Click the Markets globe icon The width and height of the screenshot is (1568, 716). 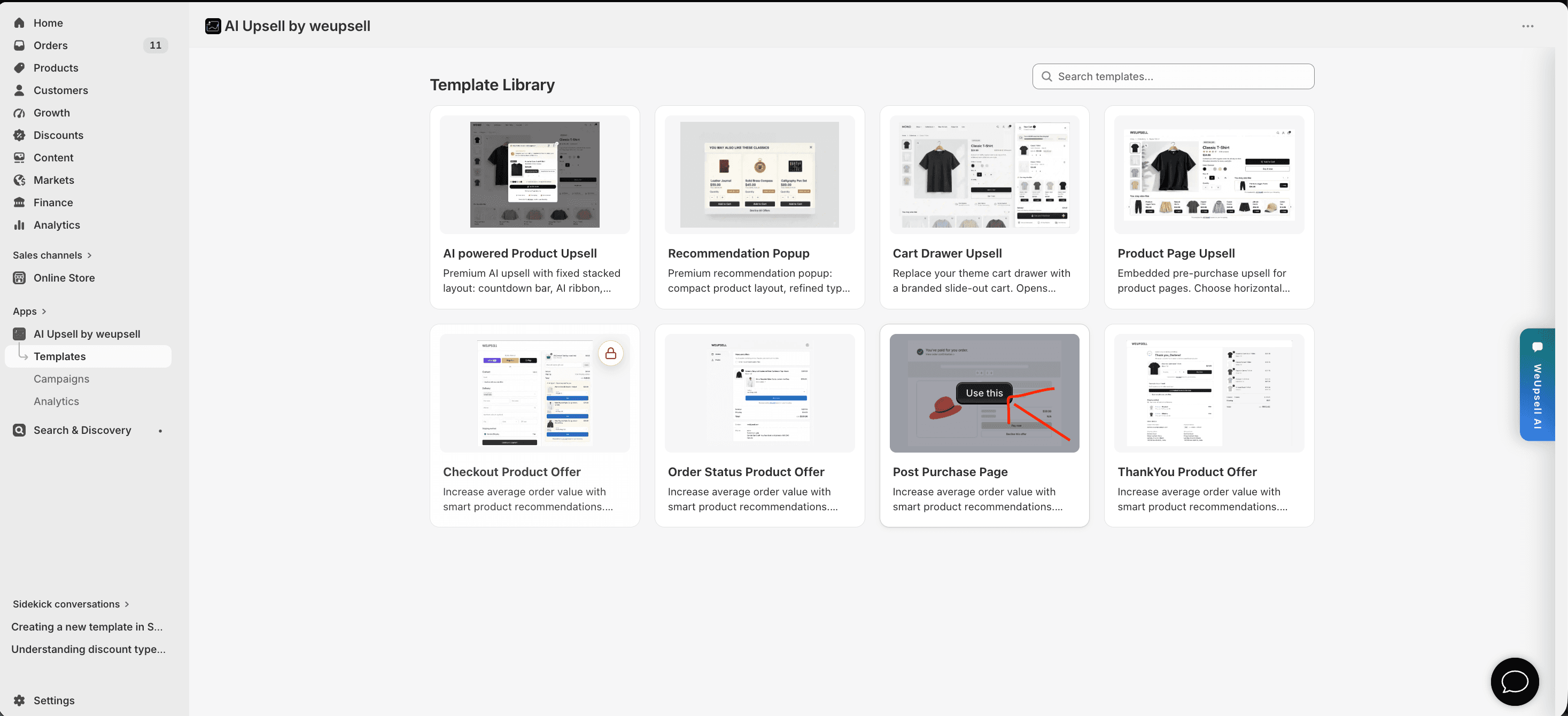(x=19, y=180)
